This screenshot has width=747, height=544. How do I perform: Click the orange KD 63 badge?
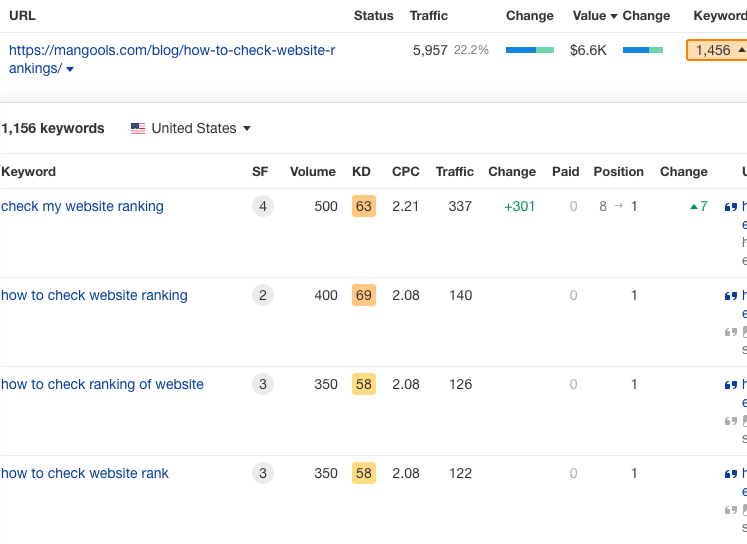363,207
